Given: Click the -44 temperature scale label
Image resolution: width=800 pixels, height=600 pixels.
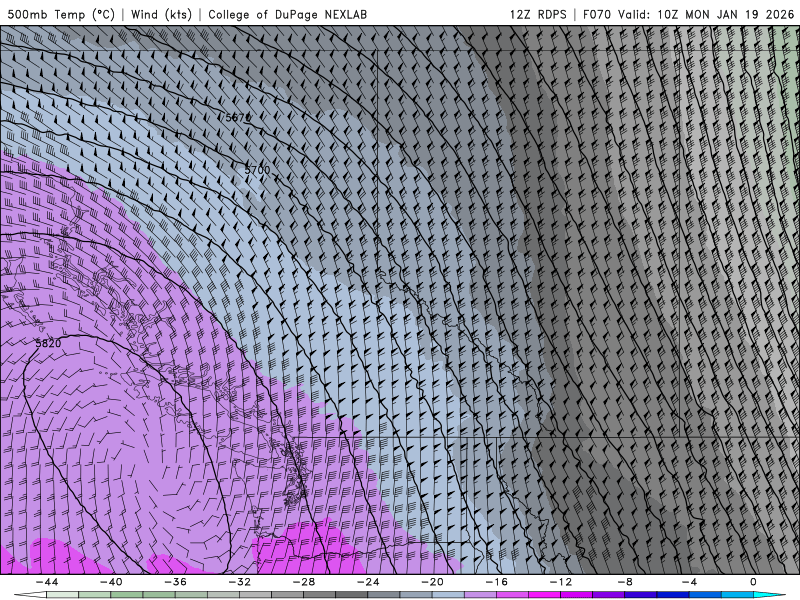Looking at the screenshot, I should point(47,582).
